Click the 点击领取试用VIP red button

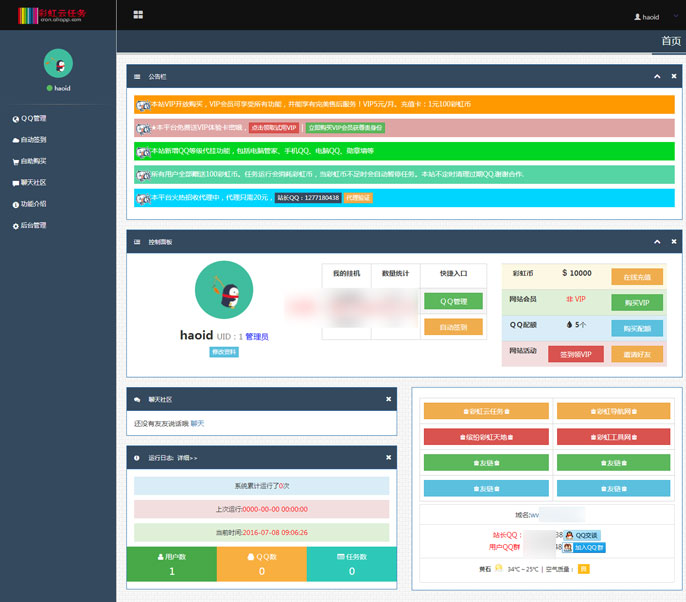274,128
